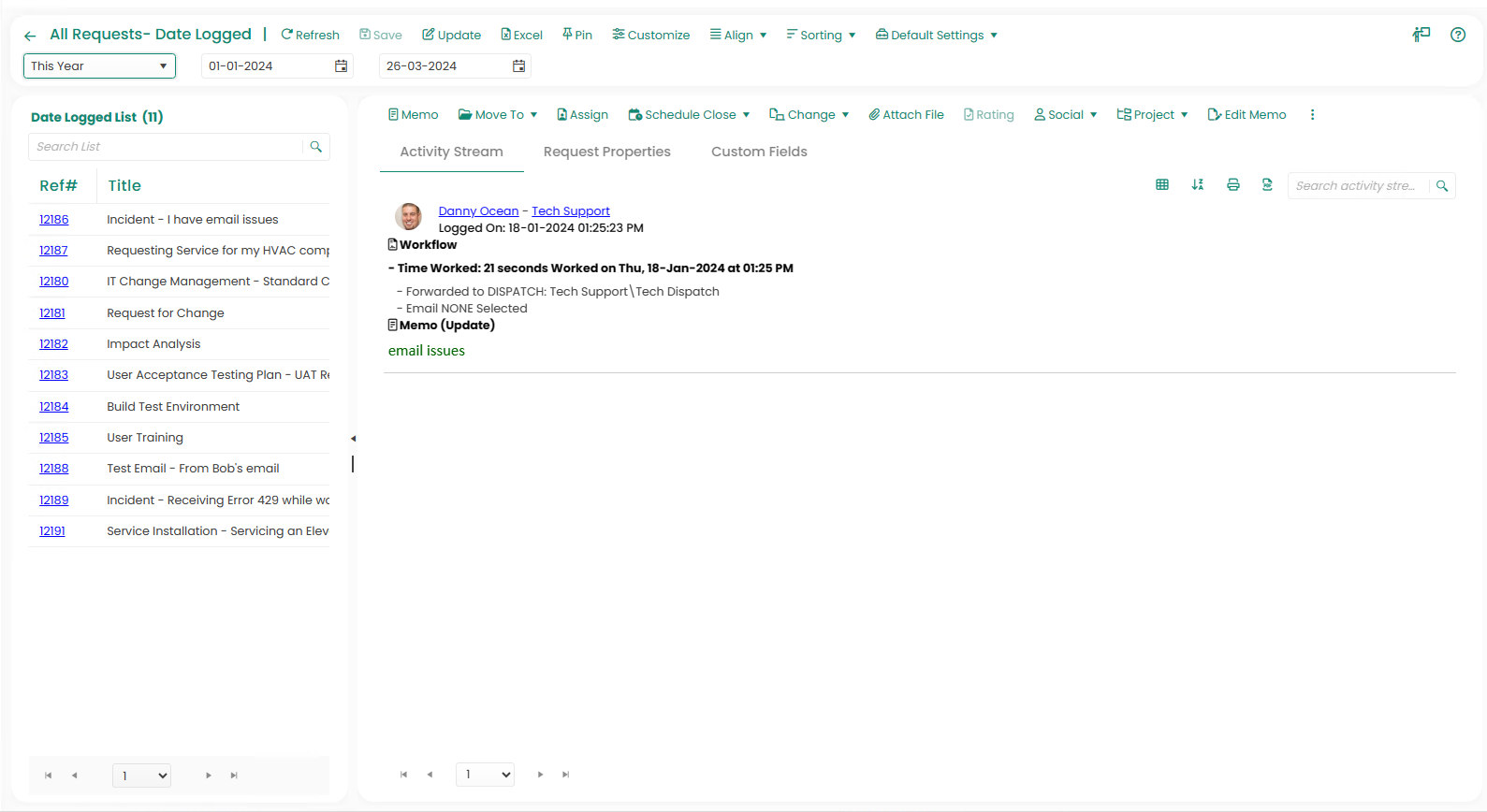The image size is (1487, 812).
Task: Open request 12189 link
Action: (53, 500)
